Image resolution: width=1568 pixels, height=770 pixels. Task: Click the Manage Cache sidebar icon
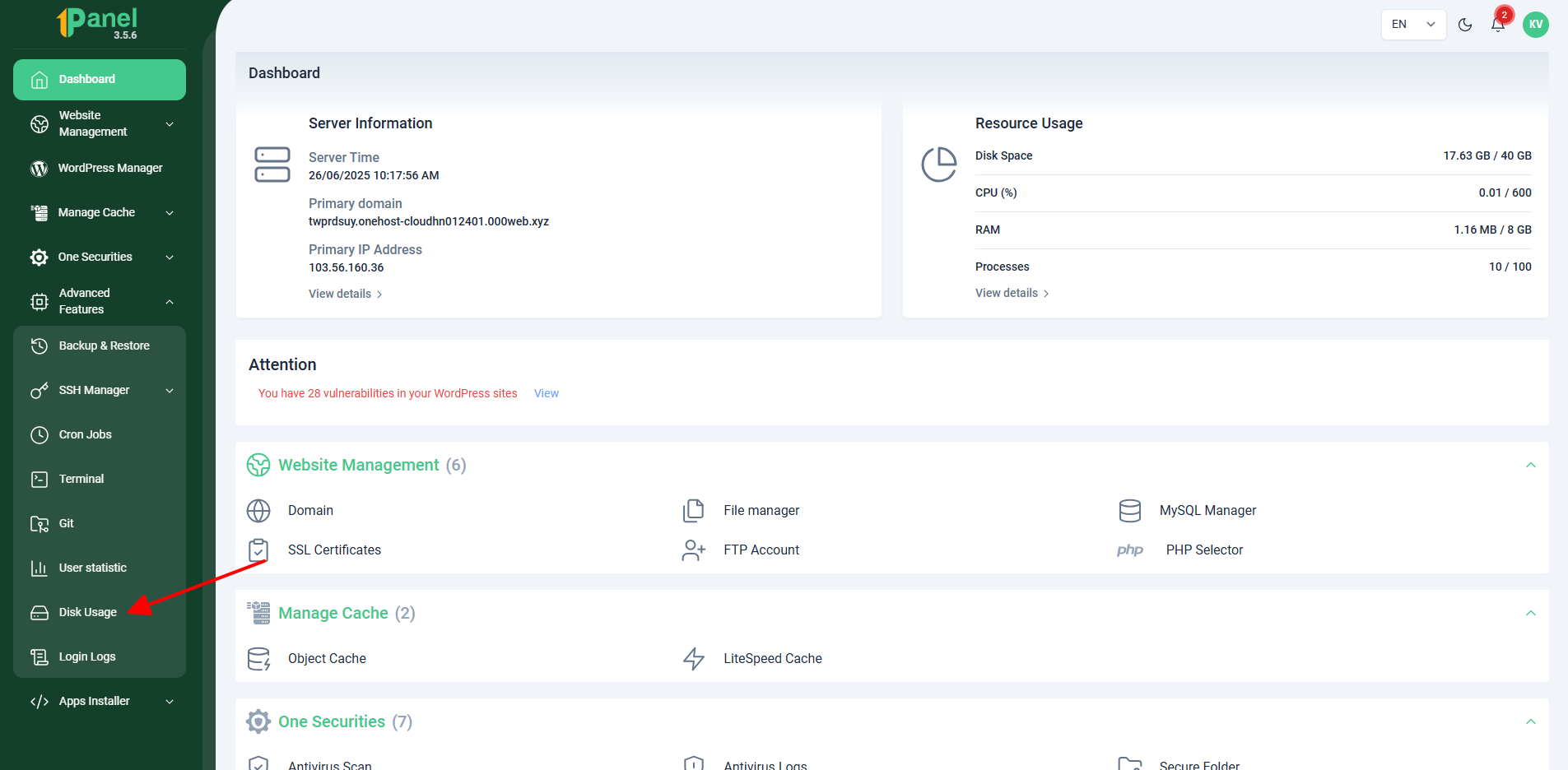39,213
